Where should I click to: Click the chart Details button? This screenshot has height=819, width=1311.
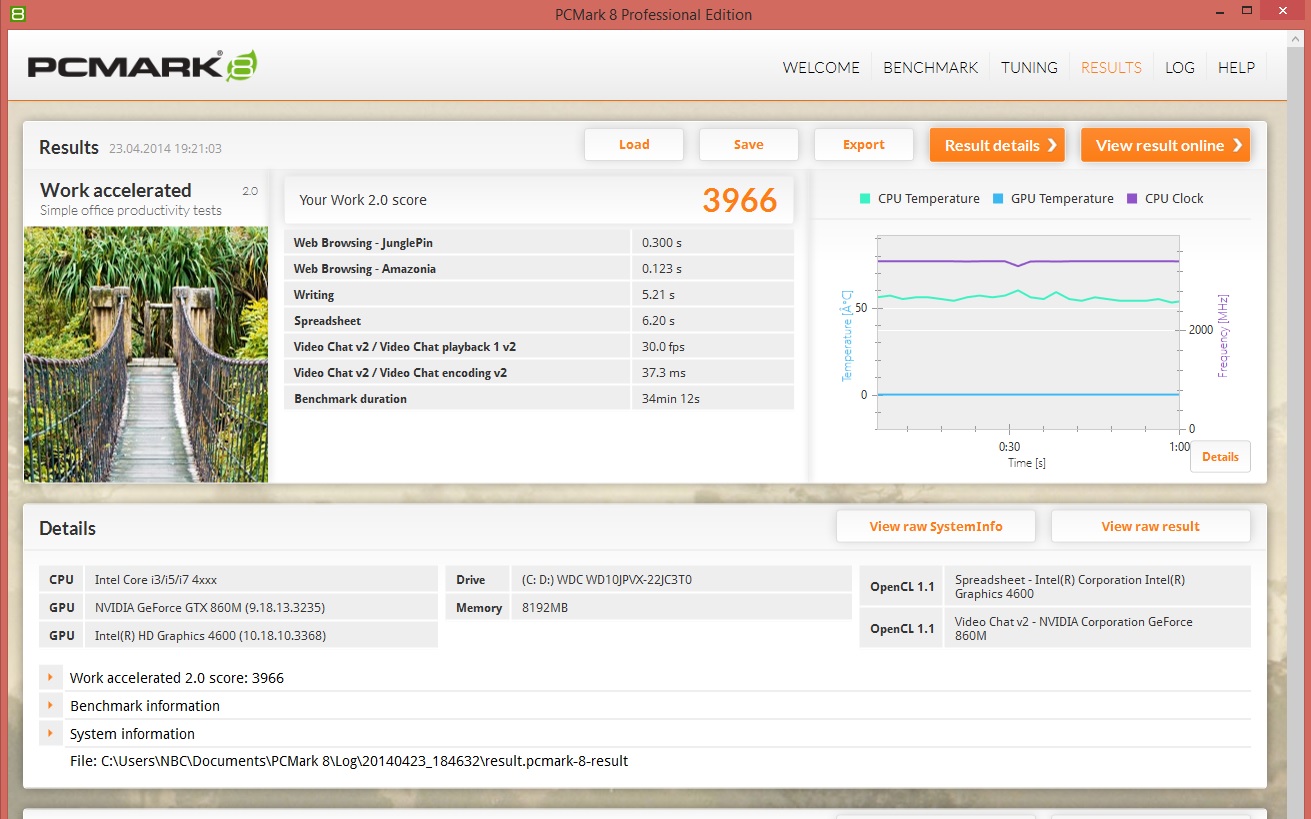click(x=1220, y=456)
